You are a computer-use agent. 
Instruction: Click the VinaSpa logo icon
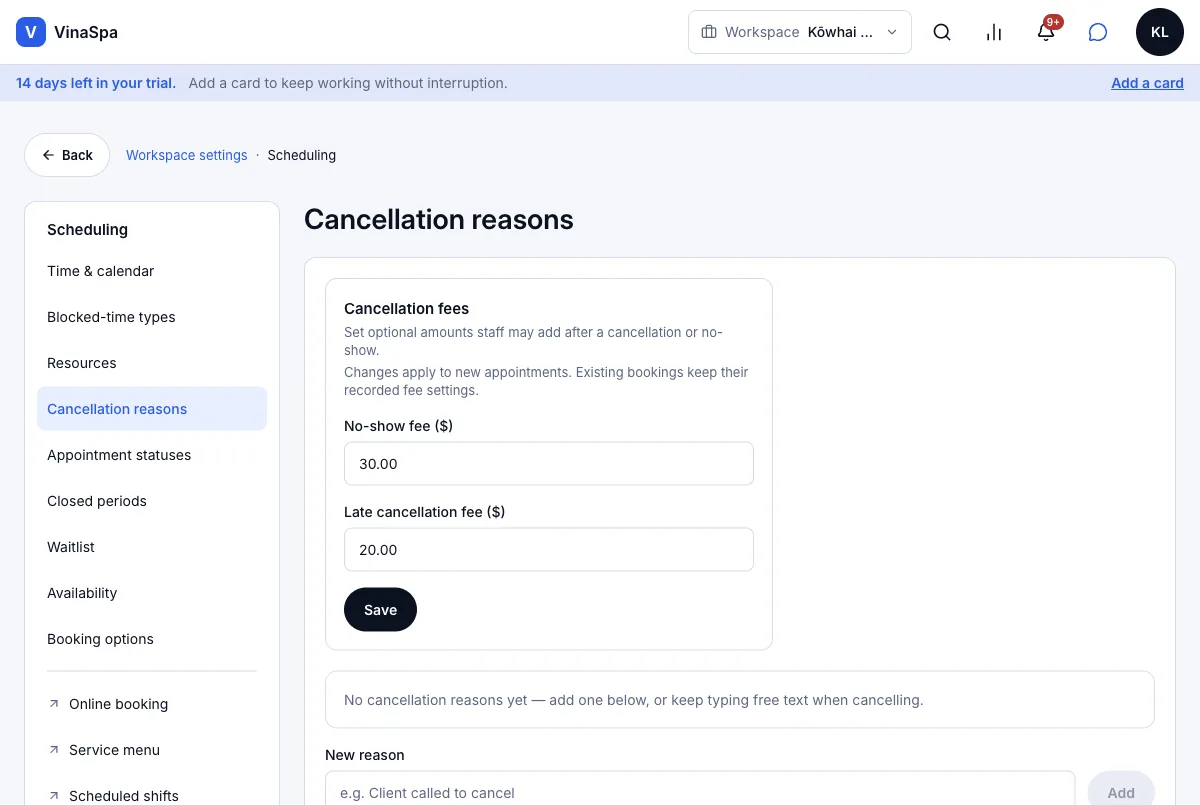[31, 32]
